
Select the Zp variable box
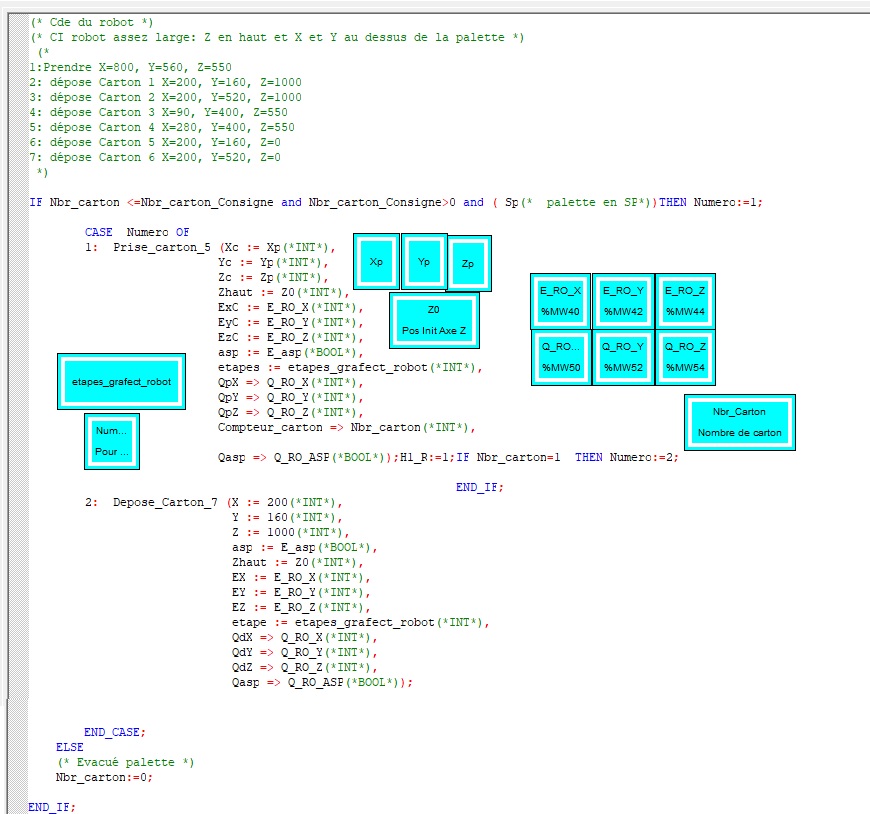point(468,263)
